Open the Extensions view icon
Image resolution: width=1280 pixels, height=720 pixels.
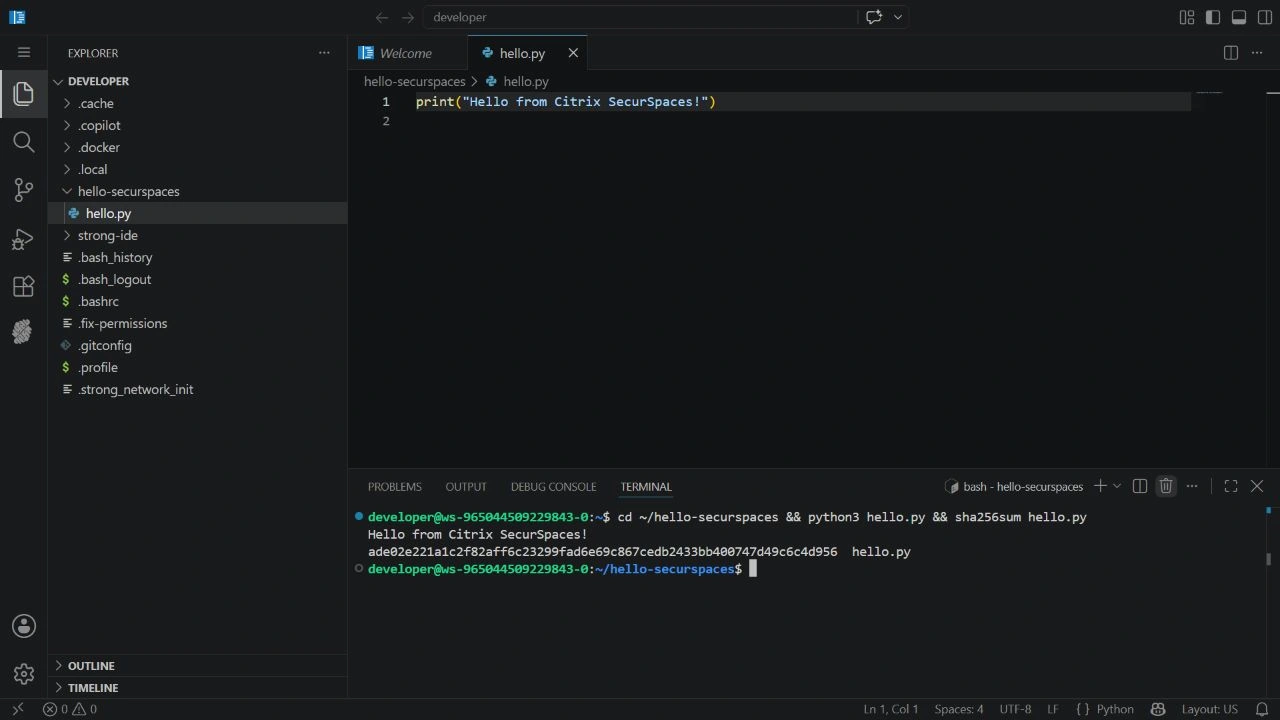pyautogui.click(x=24, y=287)
